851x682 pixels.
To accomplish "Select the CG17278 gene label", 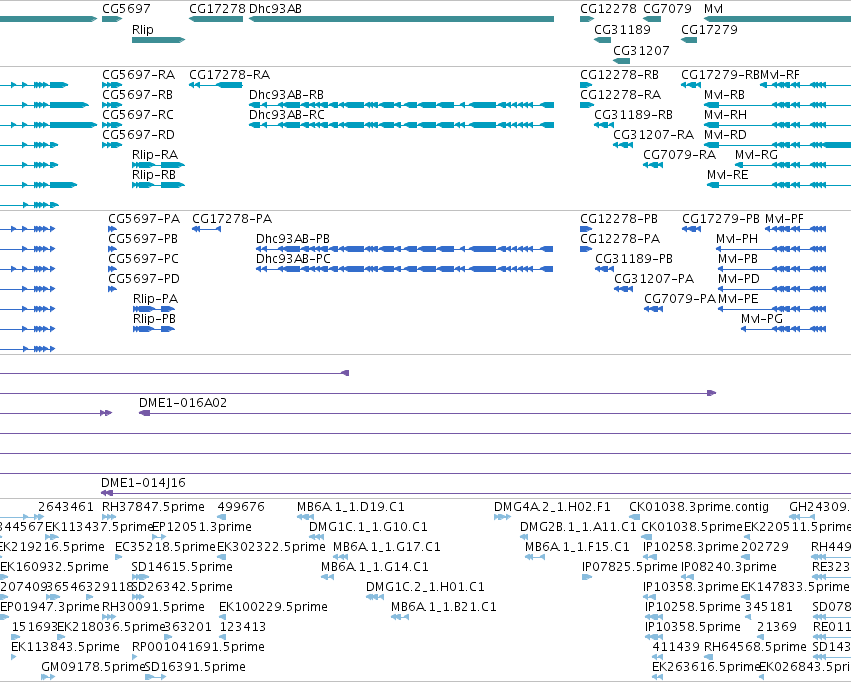I will pyautogui.click(x=217, y=9).
